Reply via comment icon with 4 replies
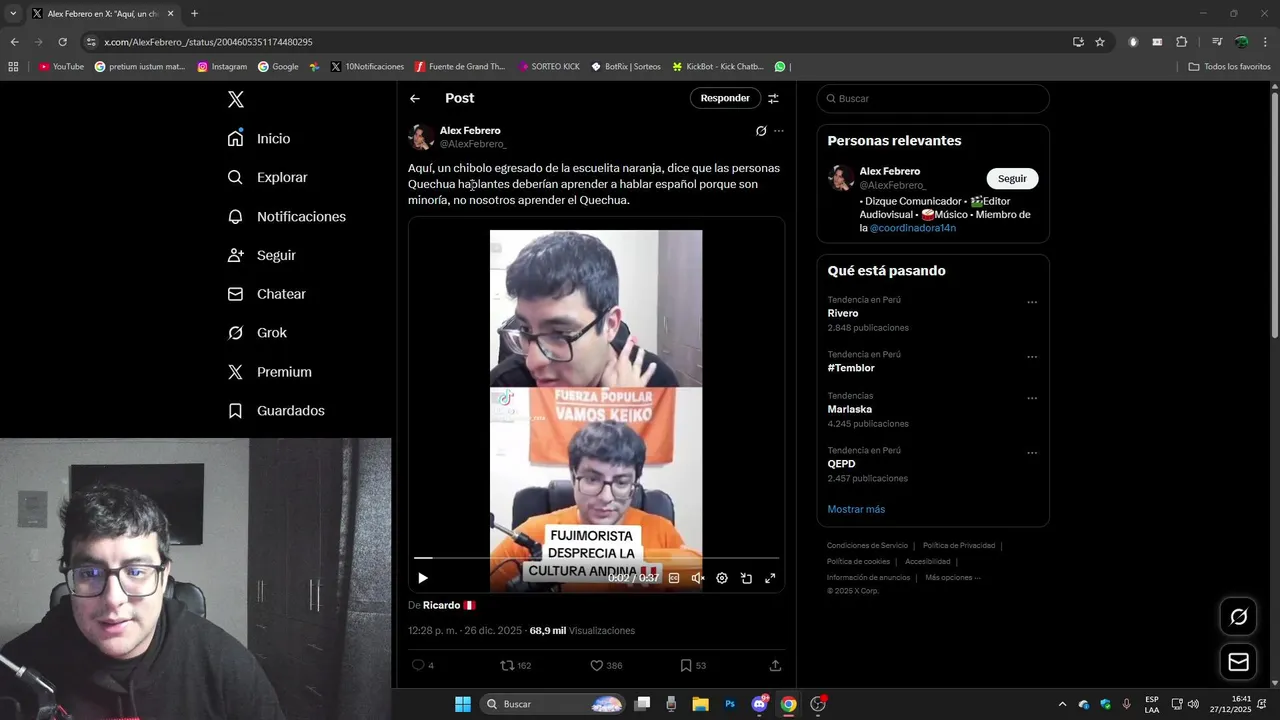Image resolution: width=1280 pixels, height=720 pixels. coord(422,665)
